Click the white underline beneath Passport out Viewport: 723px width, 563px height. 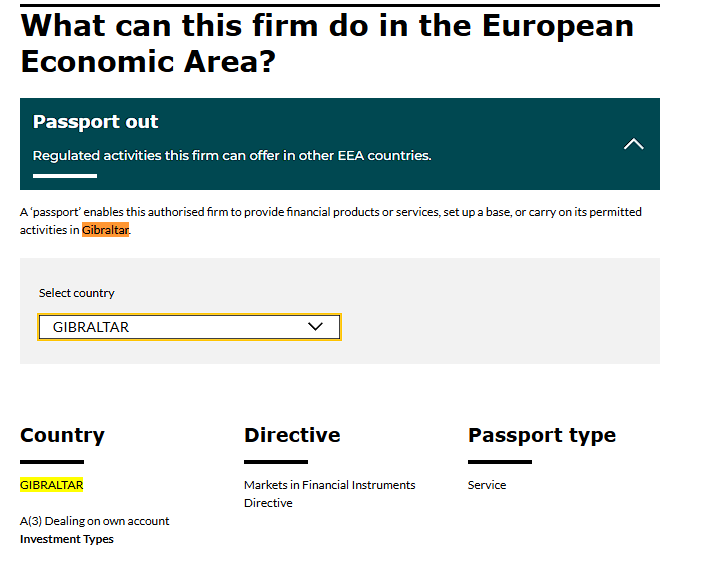(x=65, y=176)
